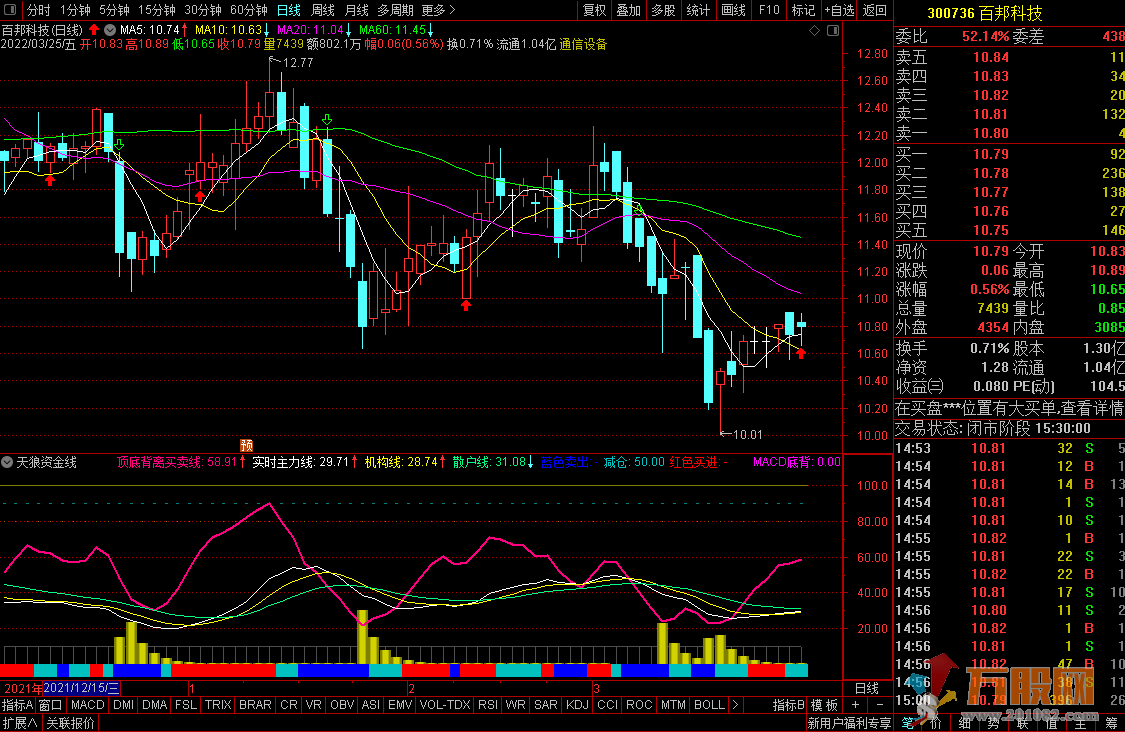
Task: Open the 多股 multi-stock view
Action: tap(663, 10)
